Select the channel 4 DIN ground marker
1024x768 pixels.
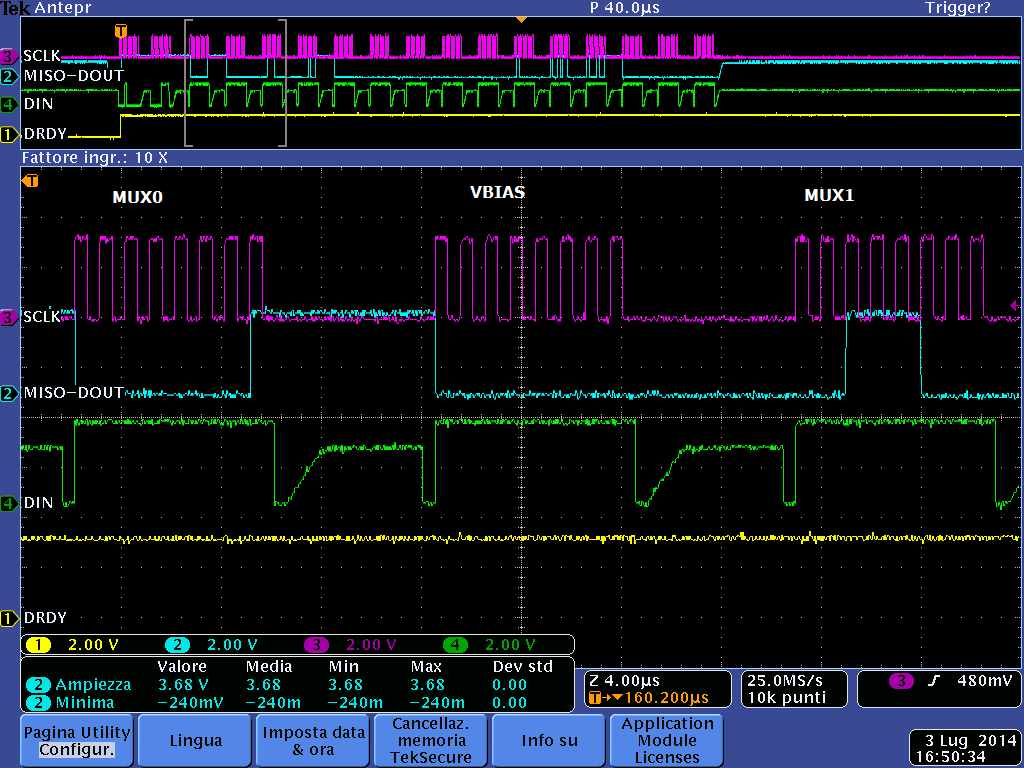click(9, 504)
